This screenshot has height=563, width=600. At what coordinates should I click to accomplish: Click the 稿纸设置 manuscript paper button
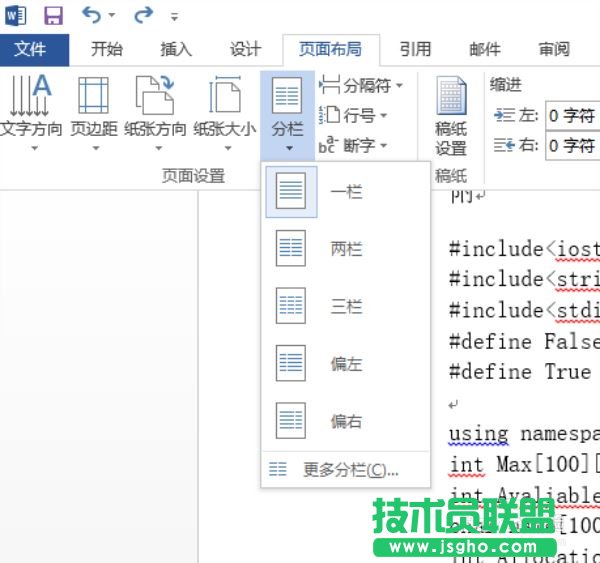(451, 116)
